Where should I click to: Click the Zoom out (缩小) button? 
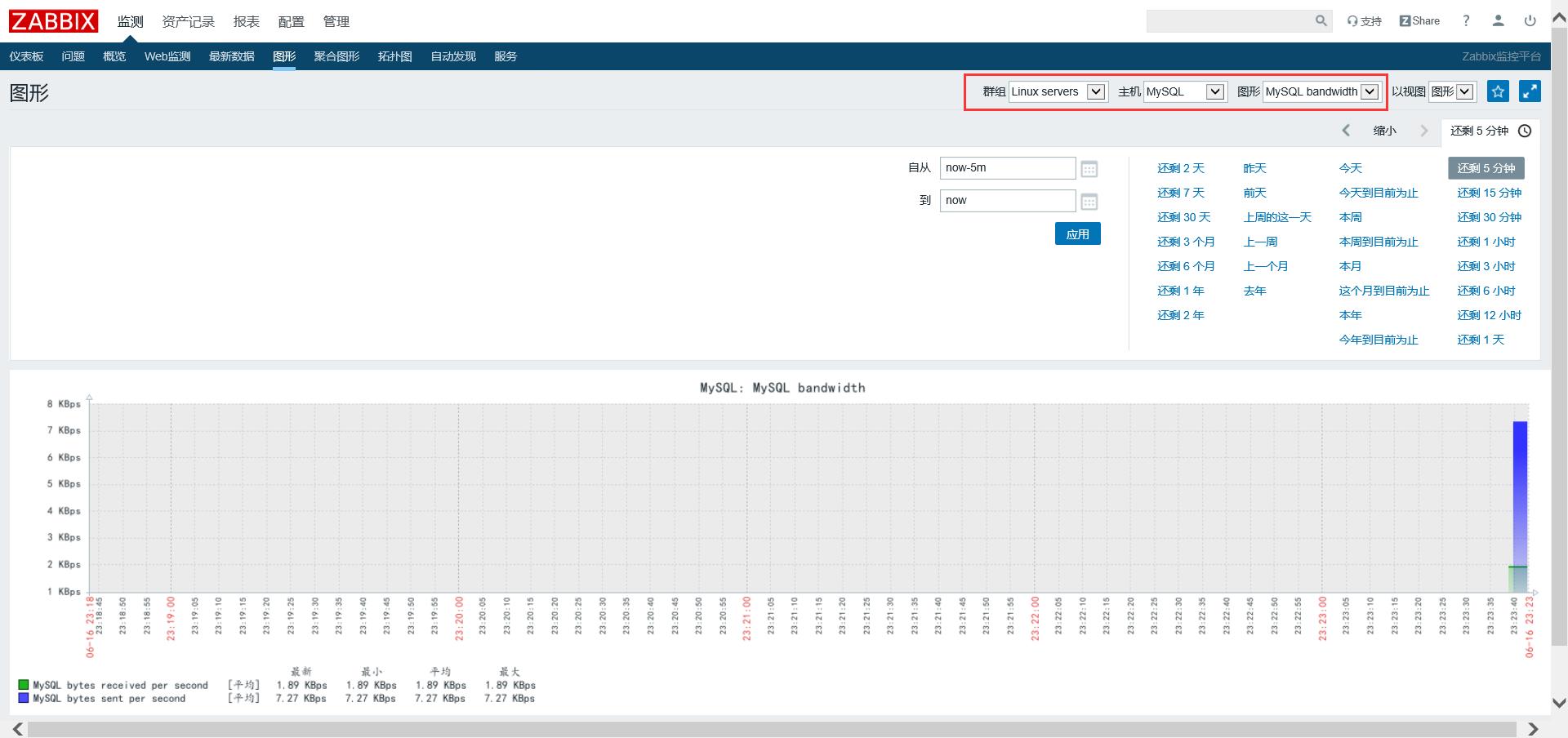point(1384,131)
